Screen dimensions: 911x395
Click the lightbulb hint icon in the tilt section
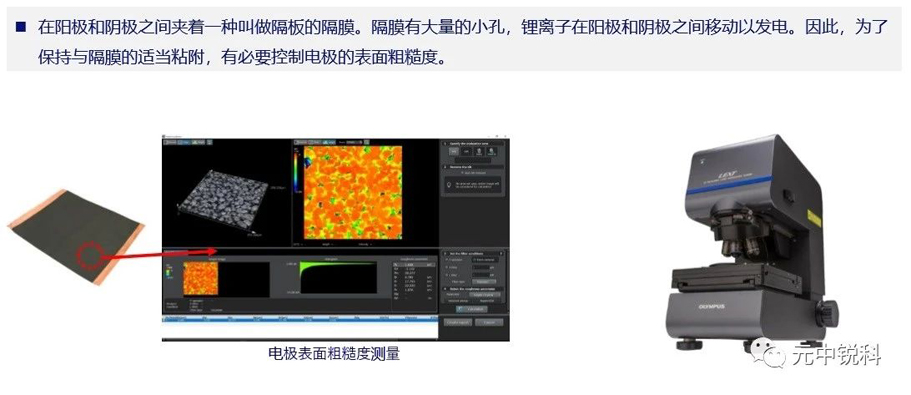pos(449,185)
